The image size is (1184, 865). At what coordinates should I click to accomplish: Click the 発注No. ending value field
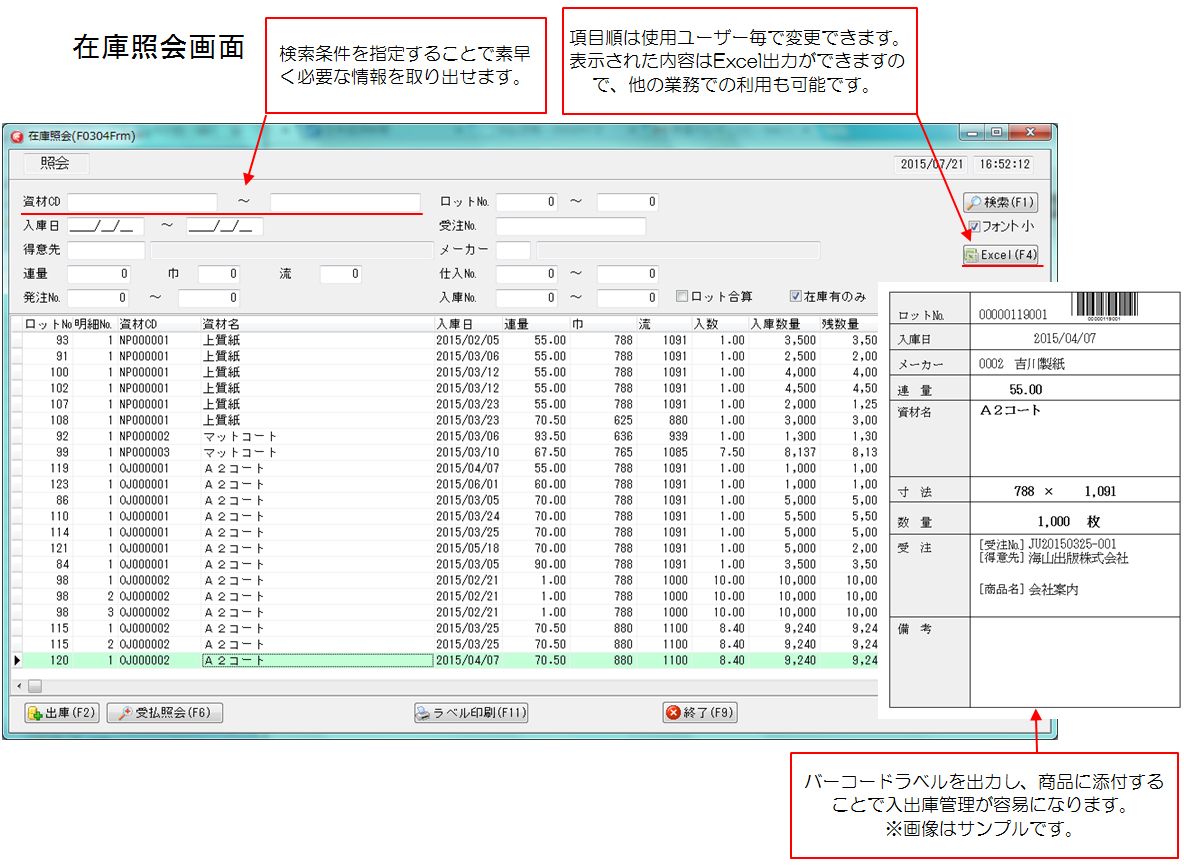[x=209, y=298]
